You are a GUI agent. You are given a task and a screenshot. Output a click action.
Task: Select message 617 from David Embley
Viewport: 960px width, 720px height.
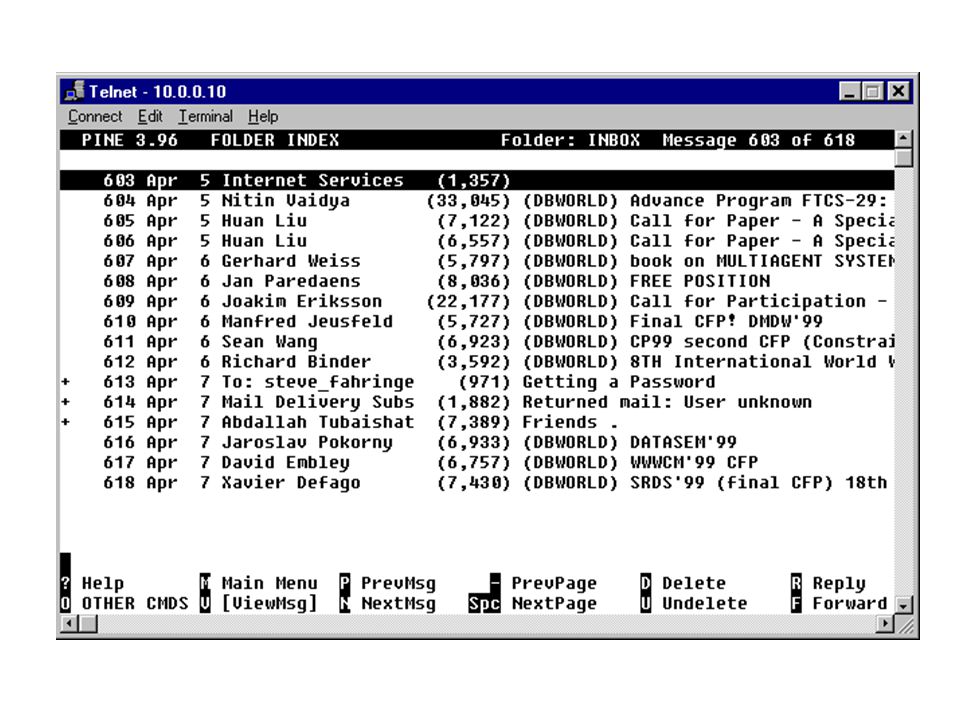[477, 463]
